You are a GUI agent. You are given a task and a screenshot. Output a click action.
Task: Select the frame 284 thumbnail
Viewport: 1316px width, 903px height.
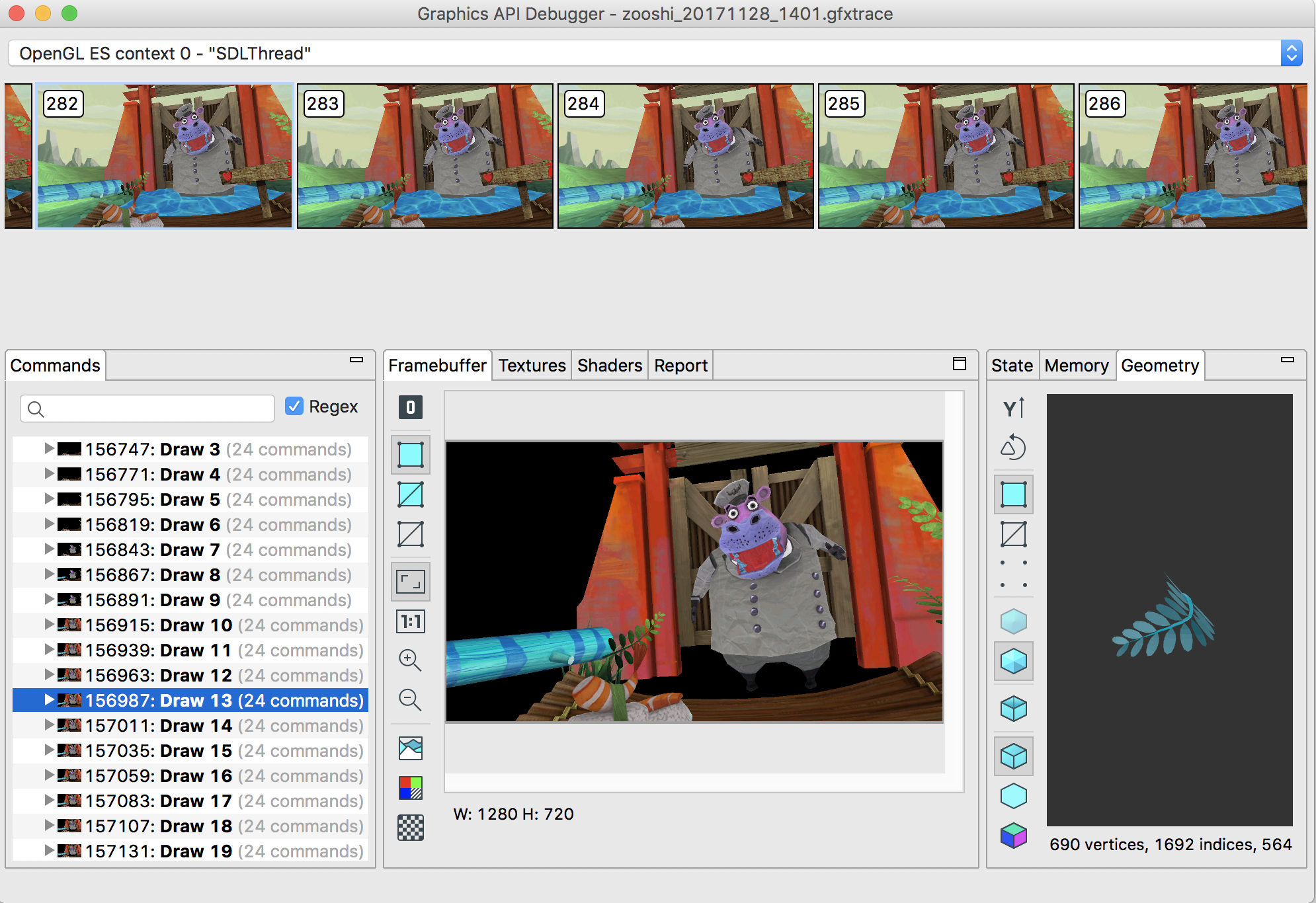pos(686,156)
